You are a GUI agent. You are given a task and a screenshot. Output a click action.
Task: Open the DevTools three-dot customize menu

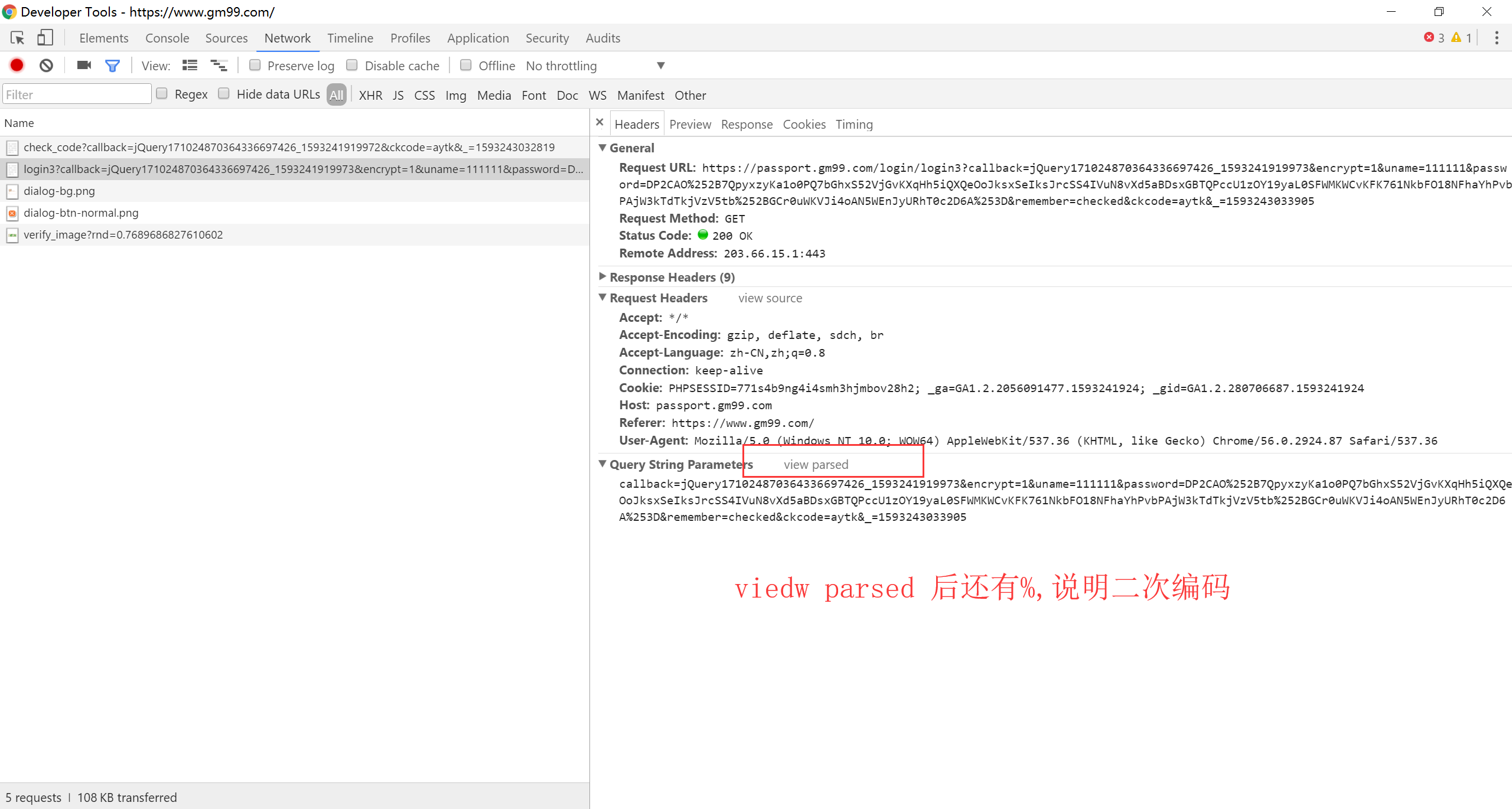(1496, 38)
